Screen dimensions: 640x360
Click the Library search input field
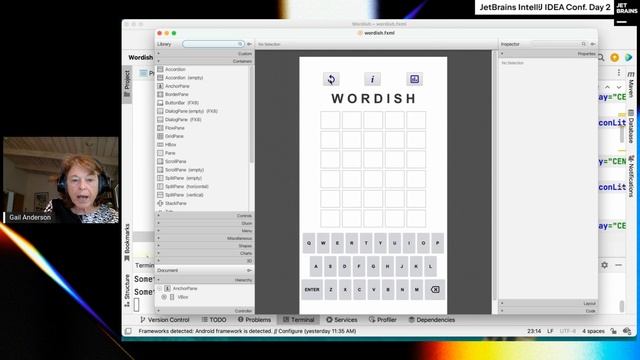coord(213,44)
